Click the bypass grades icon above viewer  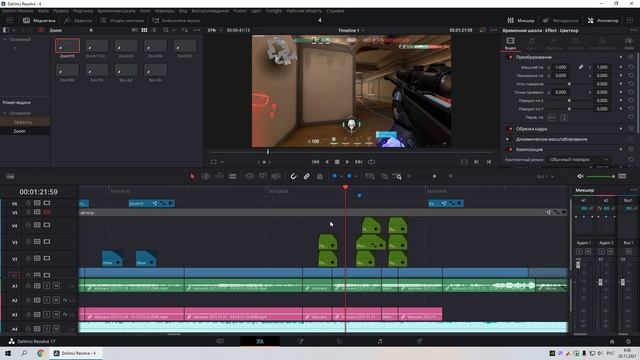pos(482,30)
